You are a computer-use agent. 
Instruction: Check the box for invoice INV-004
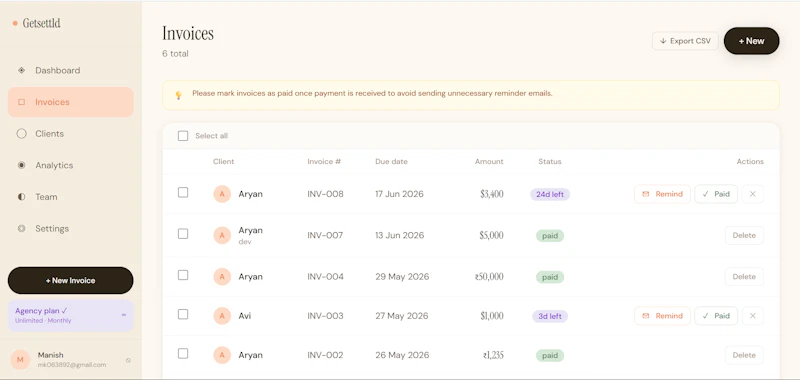[183, 275]
